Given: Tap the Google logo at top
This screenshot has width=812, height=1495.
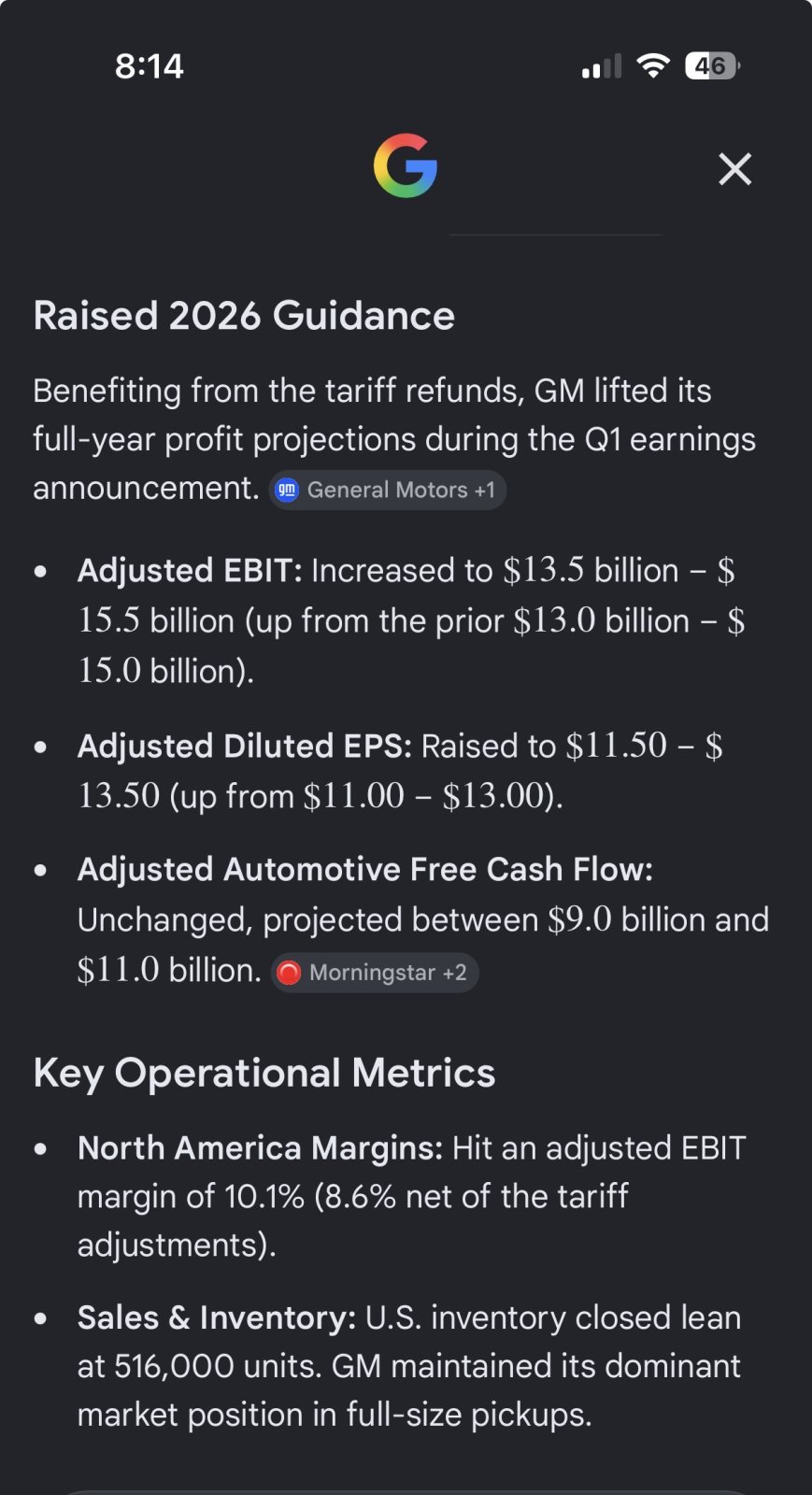Looking at the screenshot, I should [x=406, y=165].
